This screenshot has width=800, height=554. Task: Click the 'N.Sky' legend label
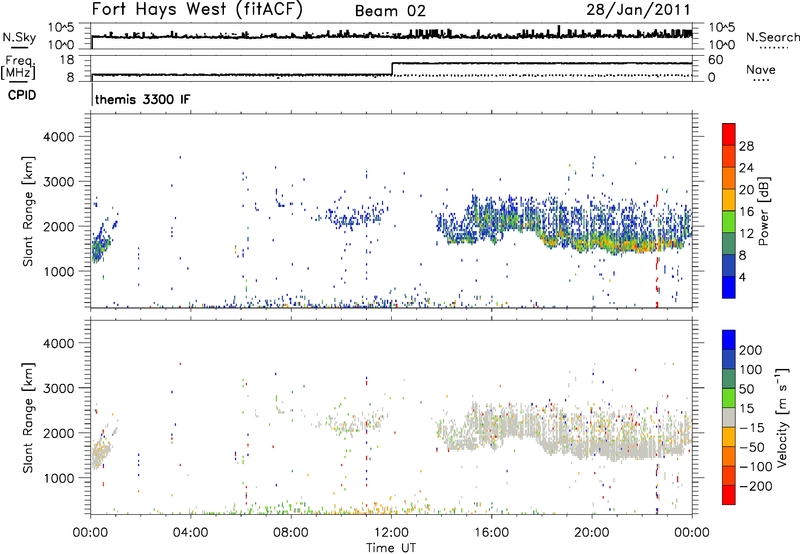pyautogui.click(x=19, y=37)
